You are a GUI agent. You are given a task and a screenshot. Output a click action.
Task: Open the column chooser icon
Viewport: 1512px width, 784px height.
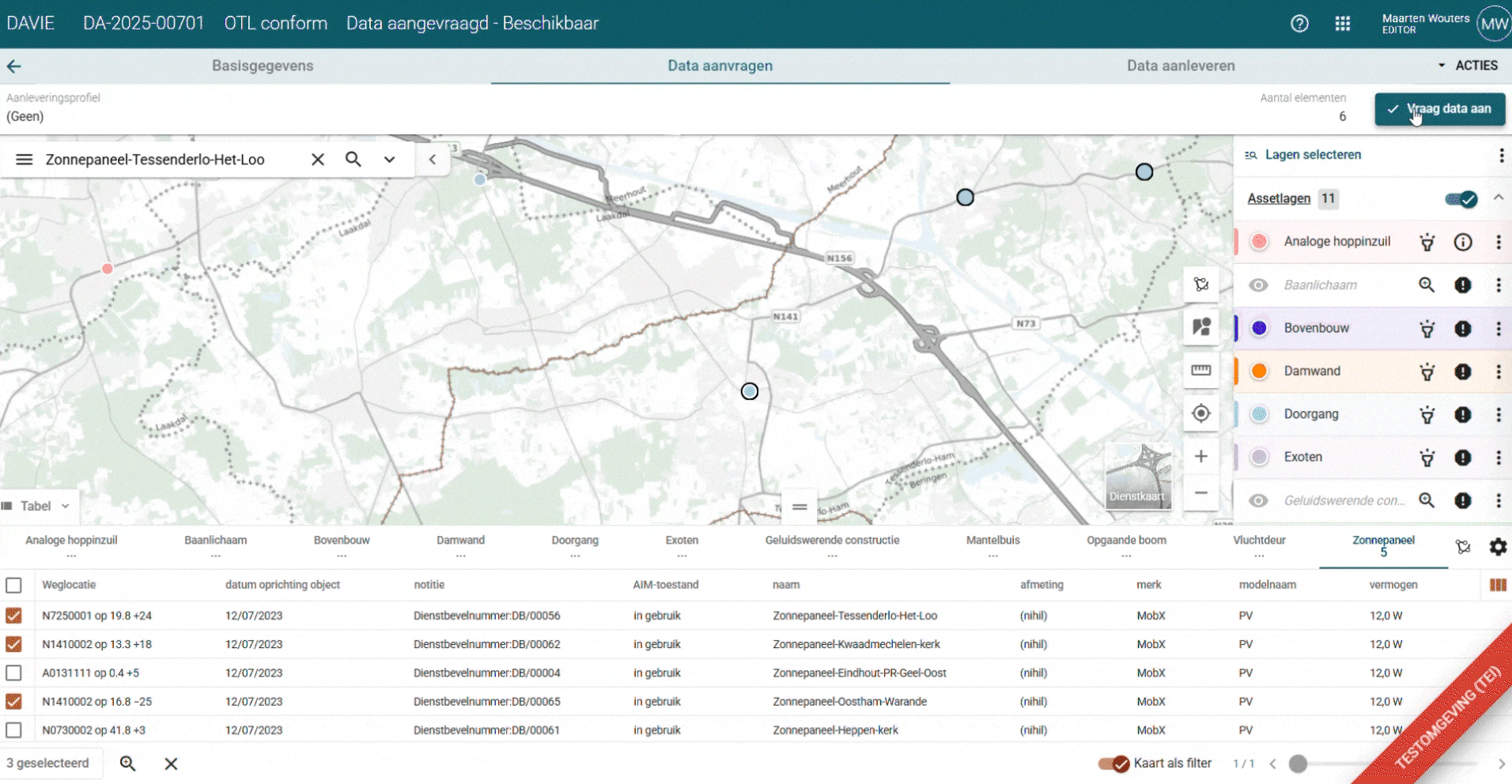pyautogui.click(x=1498, y=586)
